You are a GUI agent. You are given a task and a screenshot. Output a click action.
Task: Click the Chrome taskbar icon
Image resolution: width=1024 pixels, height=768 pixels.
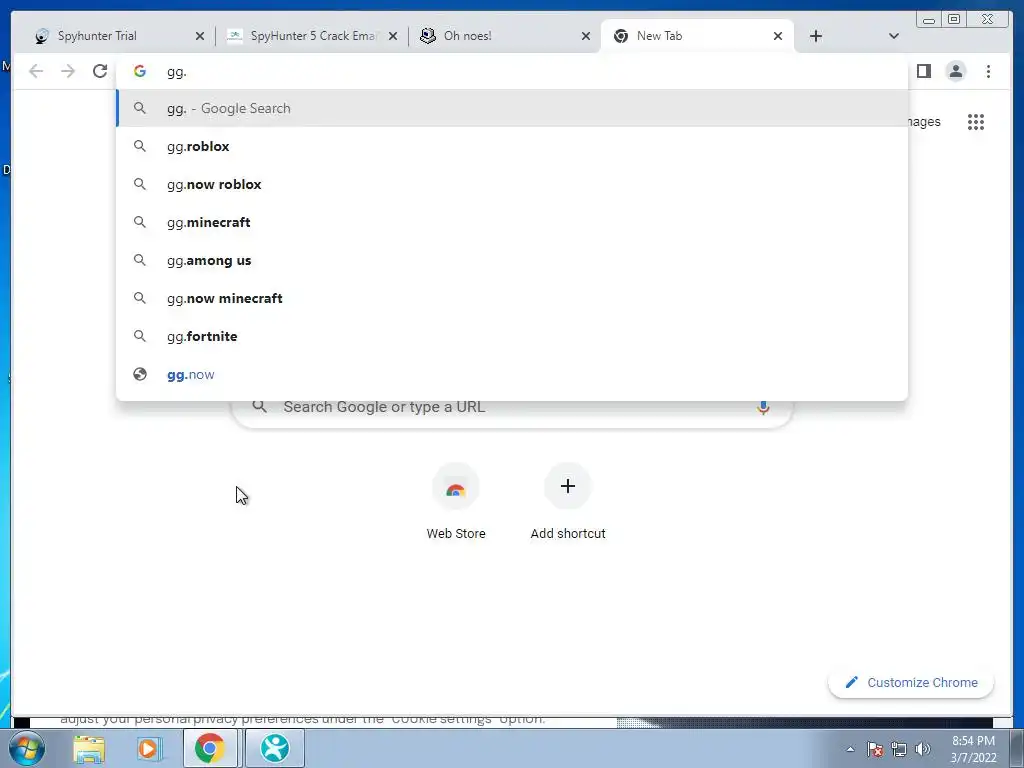(210, 748)
